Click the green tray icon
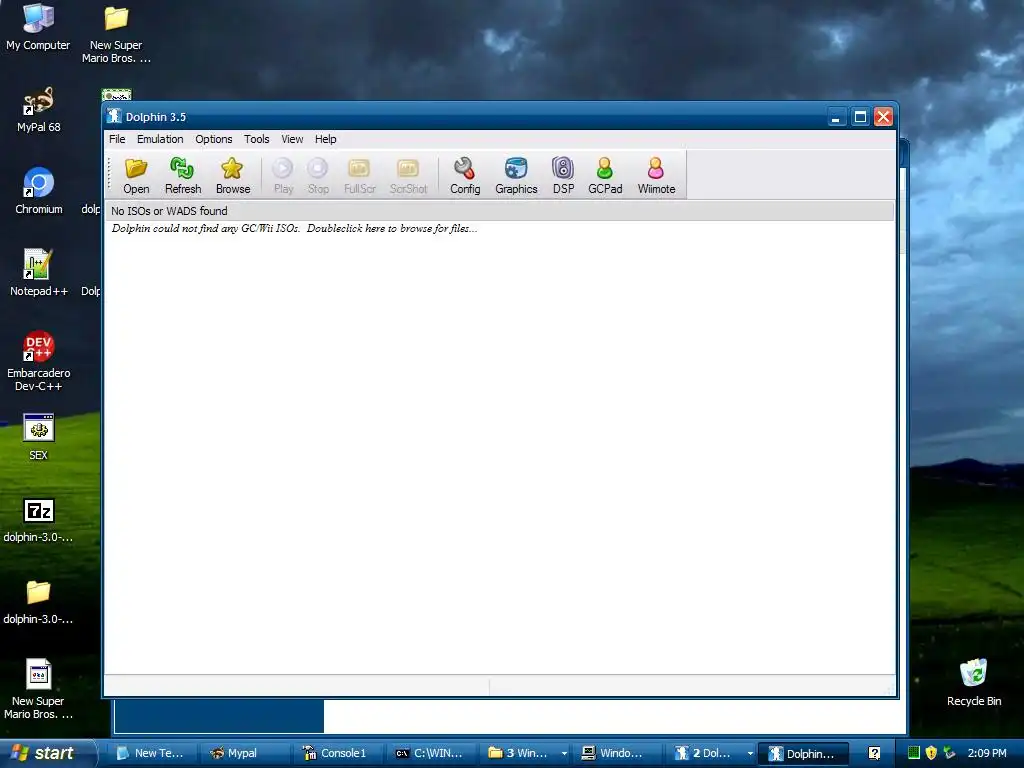Viewport: 1024px width, 768px height. click(914, 753)
